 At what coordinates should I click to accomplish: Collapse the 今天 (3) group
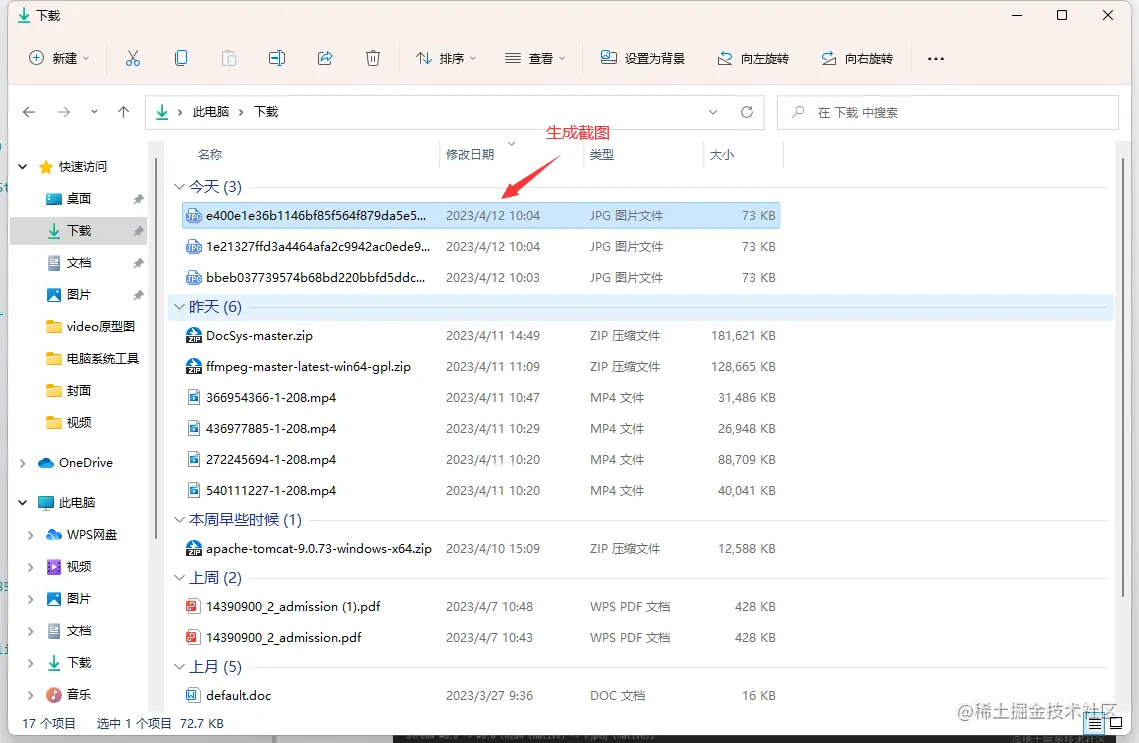[179, 187]
